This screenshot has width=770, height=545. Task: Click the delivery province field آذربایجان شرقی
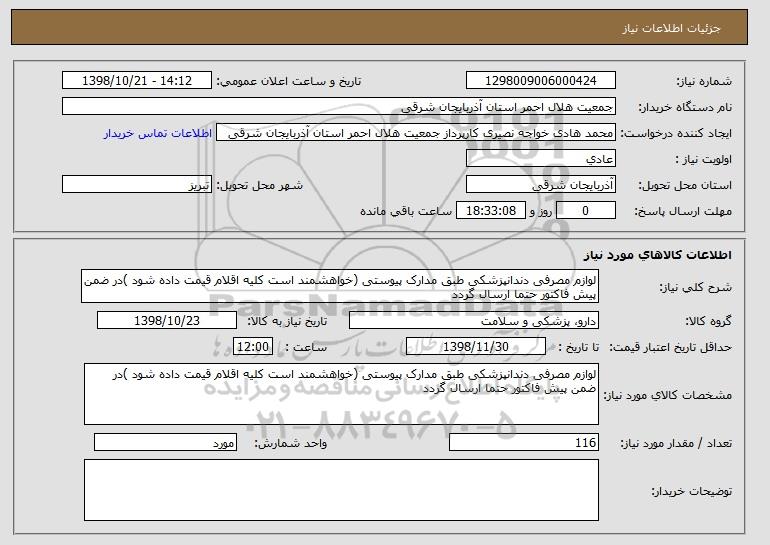click(x=541, y=185)
